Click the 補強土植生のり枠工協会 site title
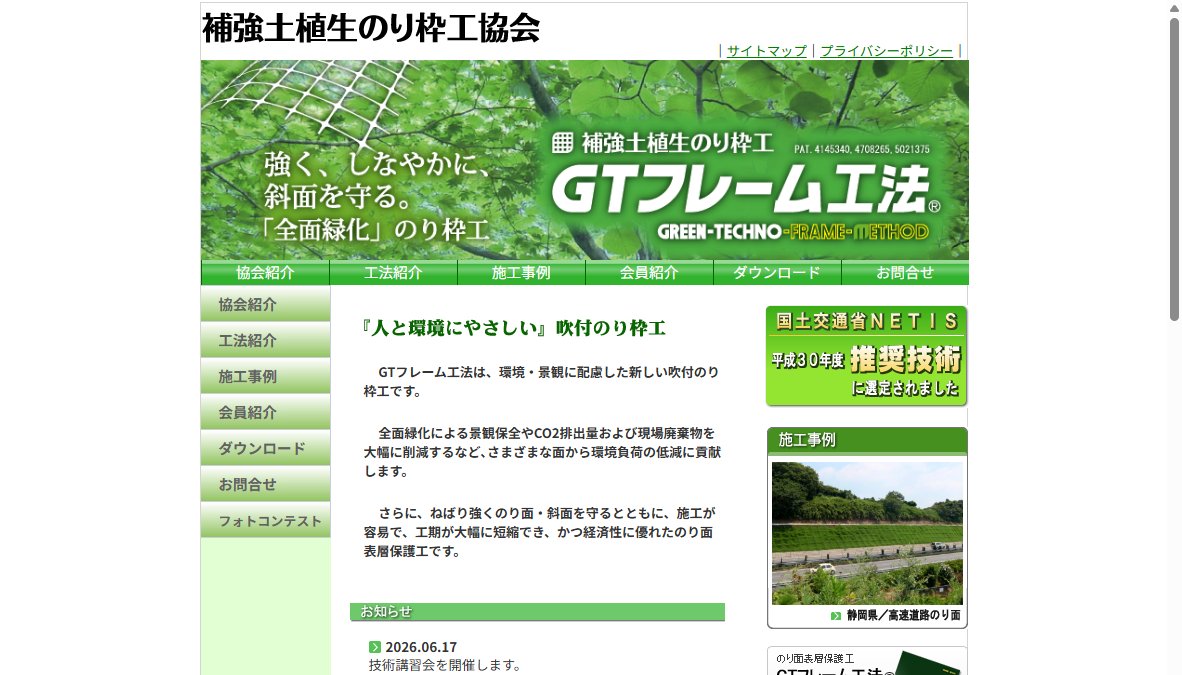Image resolution: width=1182 pixels, height=675 pixels. pos(371,29)
